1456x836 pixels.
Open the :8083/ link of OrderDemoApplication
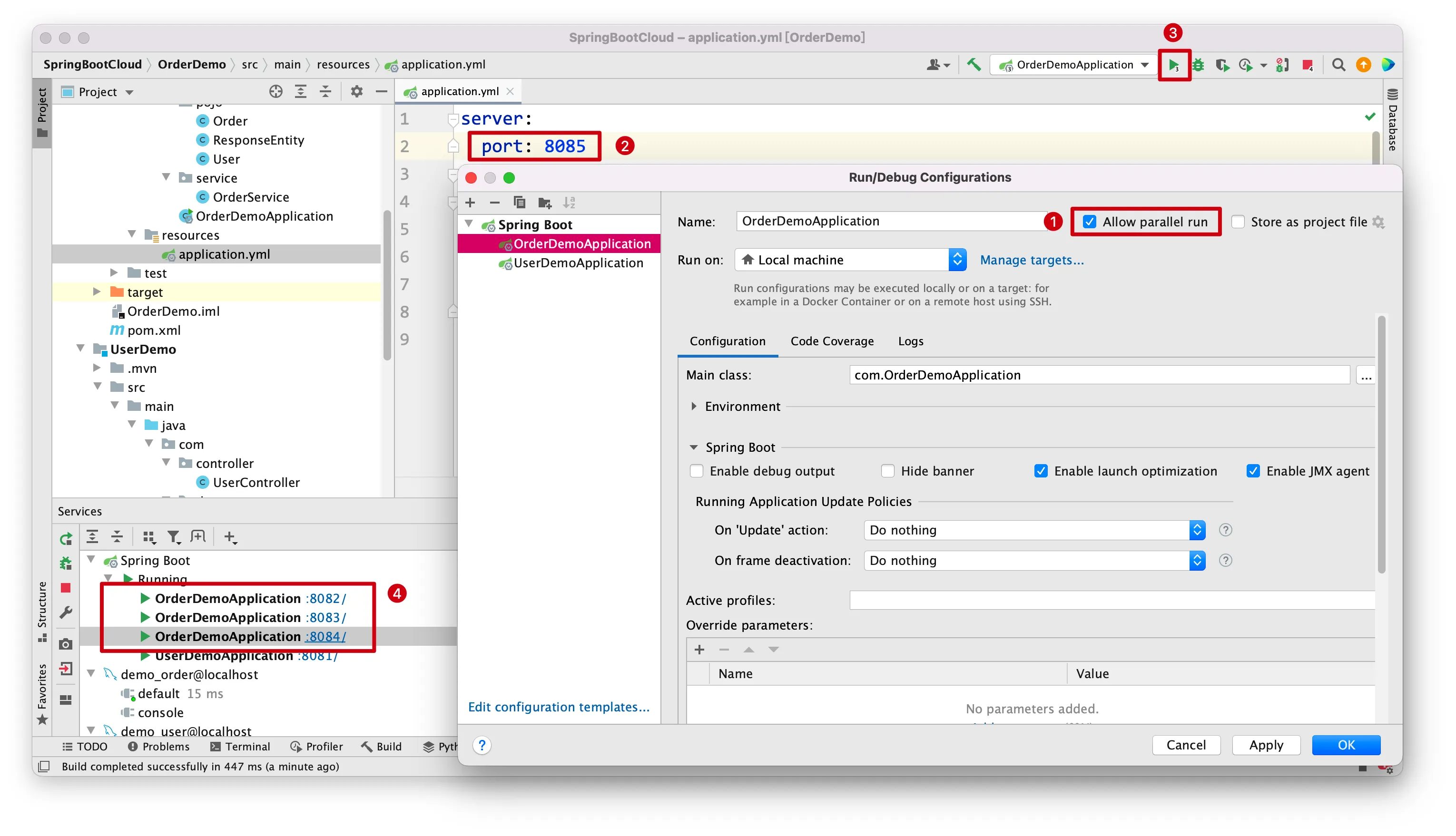[325, 617]
